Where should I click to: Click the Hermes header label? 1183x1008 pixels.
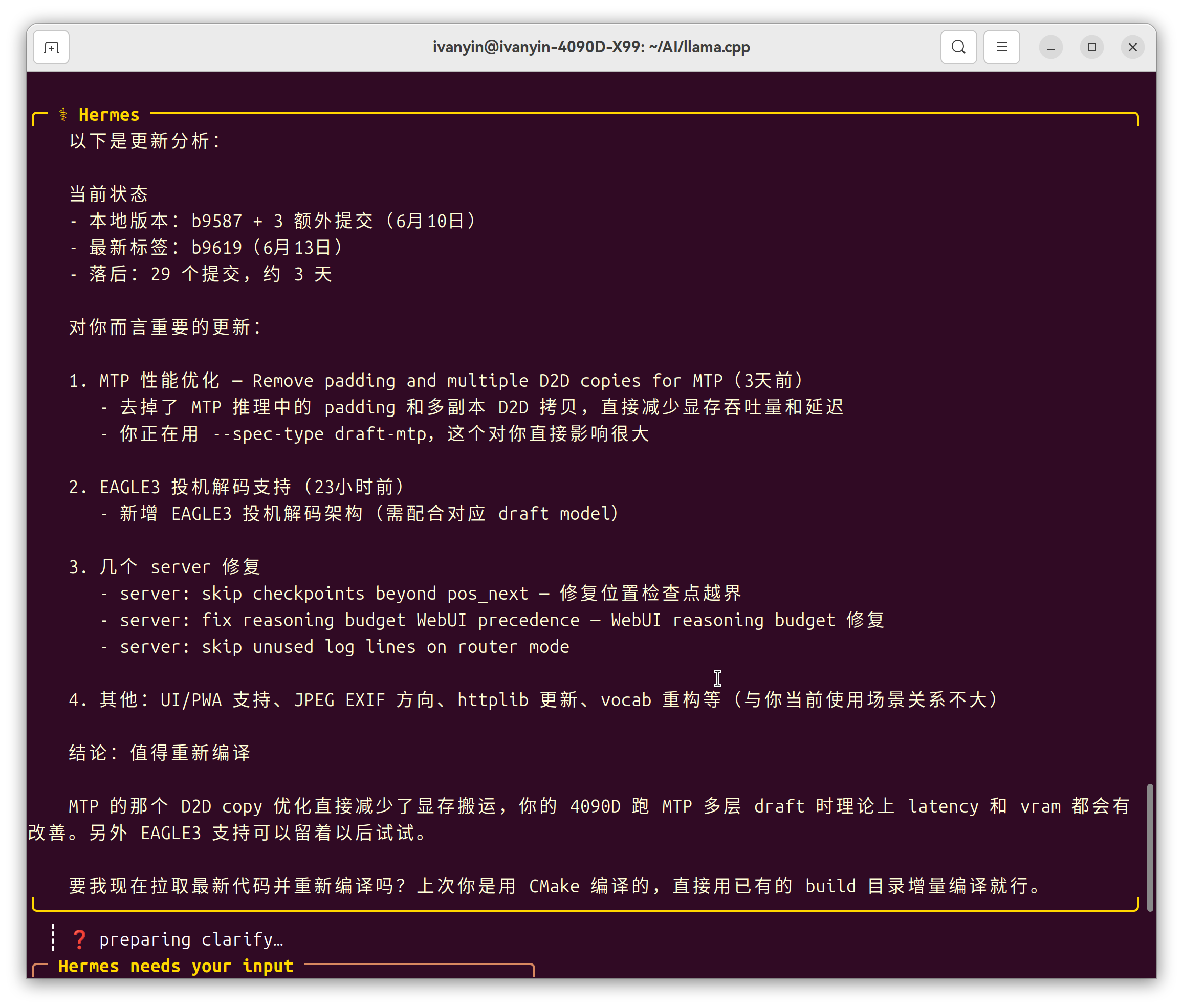[x=109, y=115]
